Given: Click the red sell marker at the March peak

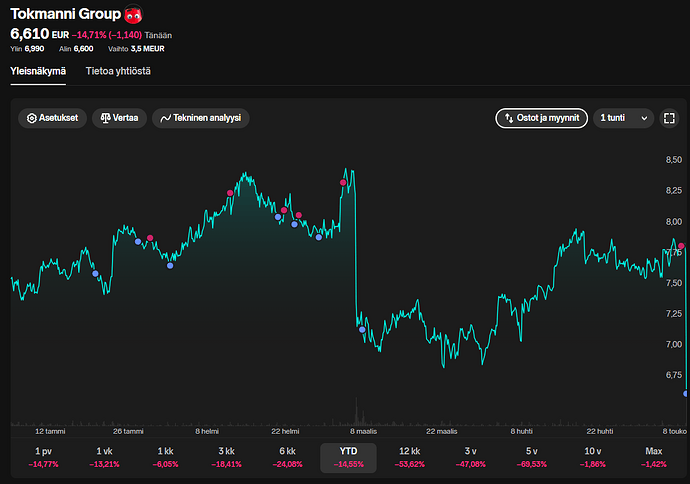Looking at the screenshot, I should [343, 183].
